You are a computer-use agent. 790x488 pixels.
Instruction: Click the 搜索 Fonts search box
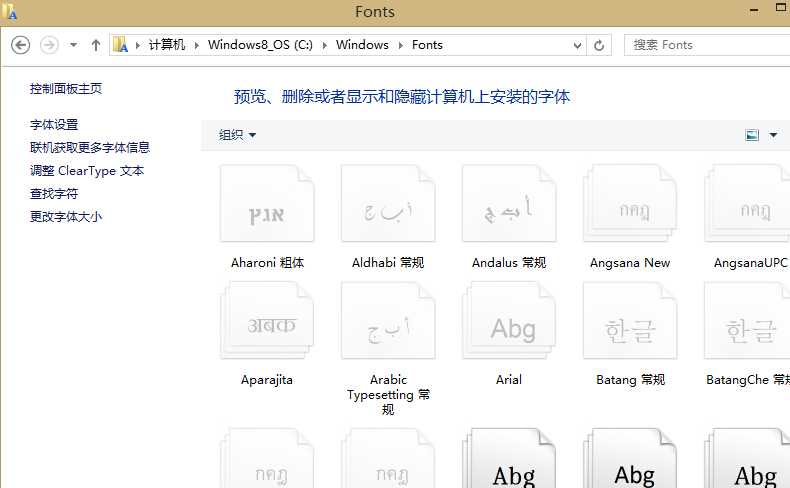tap(707, 45)
